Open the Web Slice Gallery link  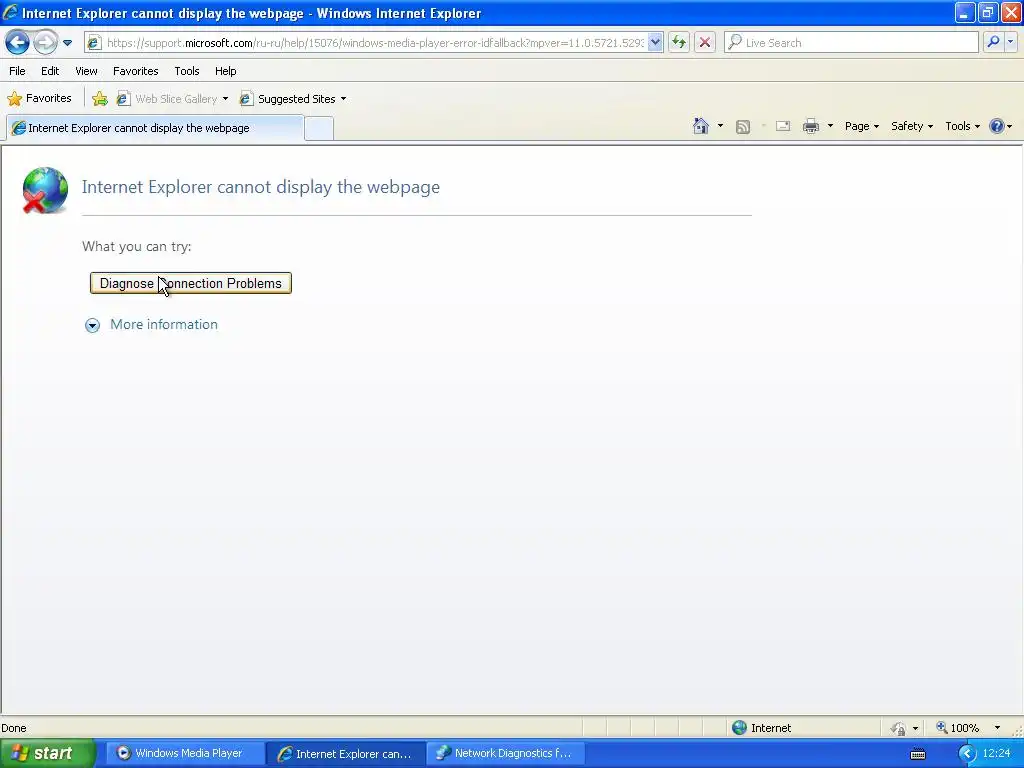167,99
